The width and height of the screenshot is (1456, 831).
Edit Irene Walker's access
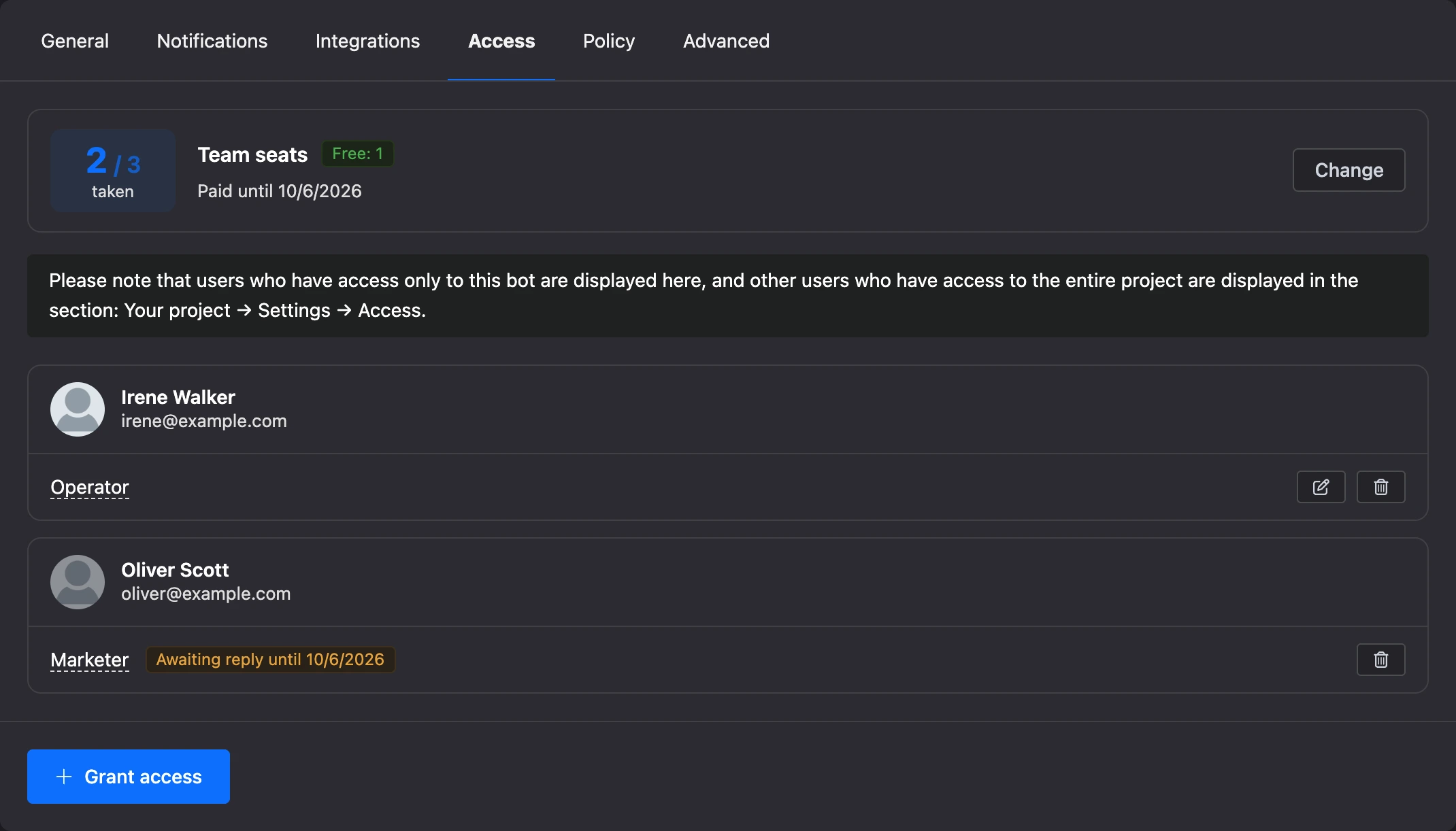(x=1321, y=487)
